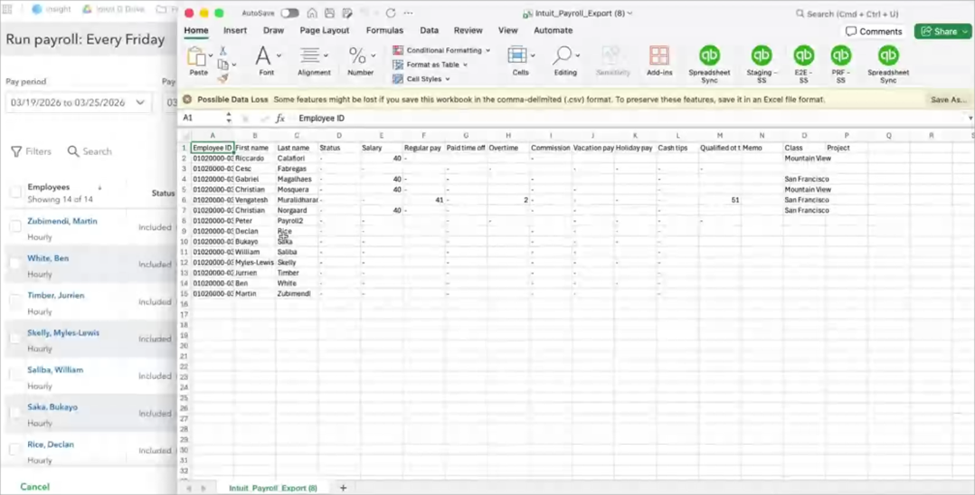This screenshot has height=495, width=975.
Task: Click the Name Box showing A1
Action: (x=205, y=118)
